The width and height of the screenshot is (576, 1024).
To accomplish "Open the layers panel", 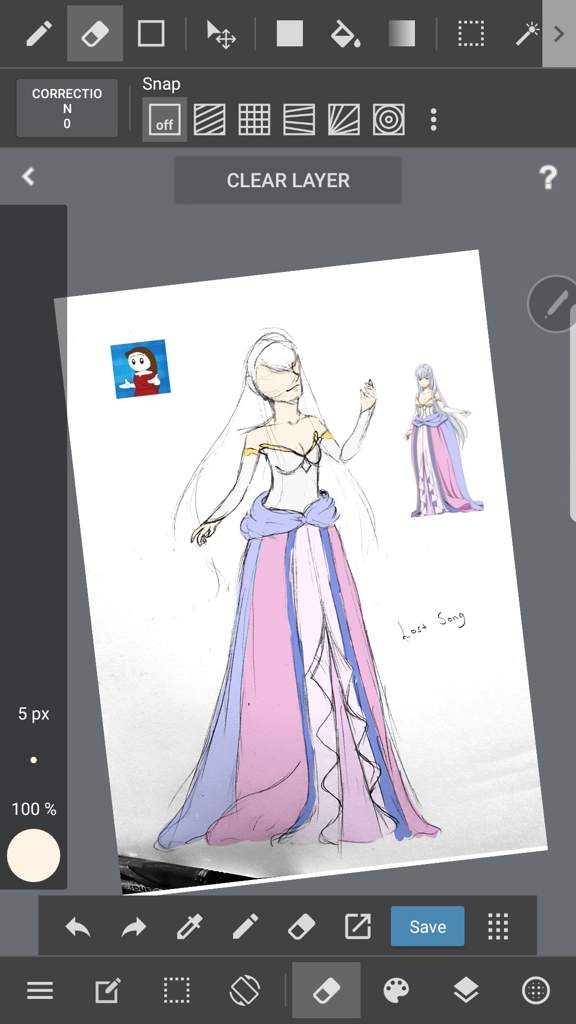I will [466, 991].
